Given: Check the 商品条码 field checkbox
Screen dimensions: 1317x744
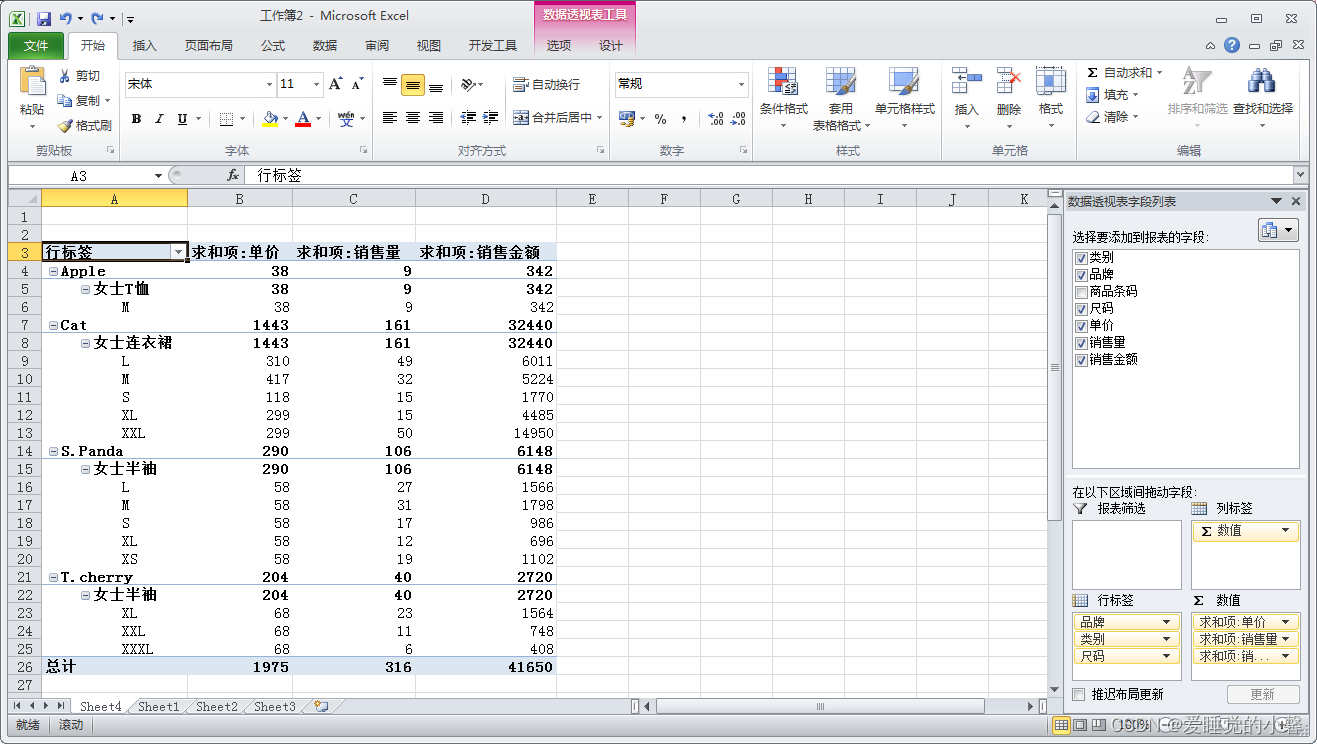Looking at the screenshot, I should click(x=1081, y=292).
